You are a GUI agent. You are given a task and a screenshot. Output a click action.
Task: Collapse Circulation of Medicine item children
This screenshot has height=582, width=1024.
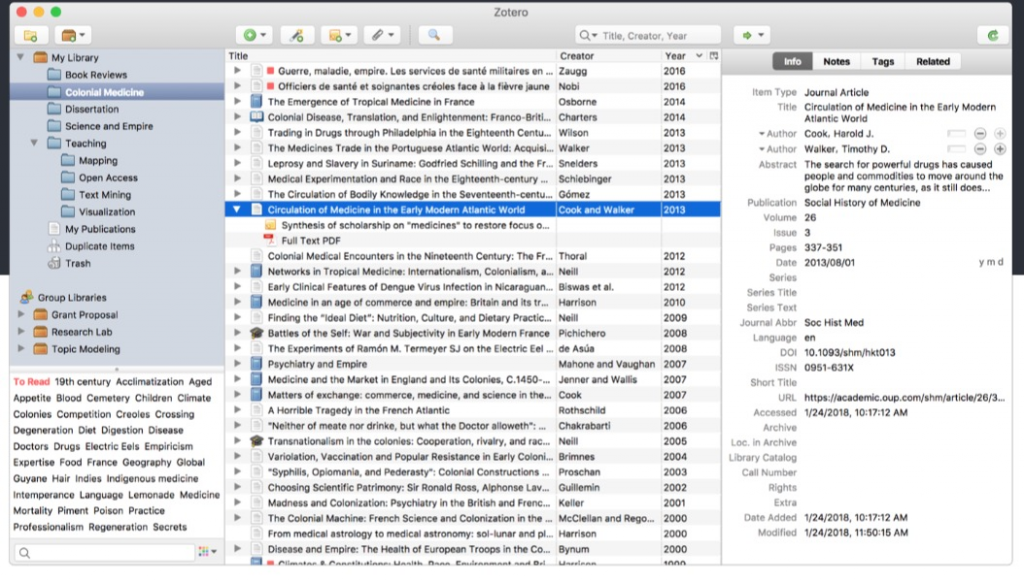(237, 210)
